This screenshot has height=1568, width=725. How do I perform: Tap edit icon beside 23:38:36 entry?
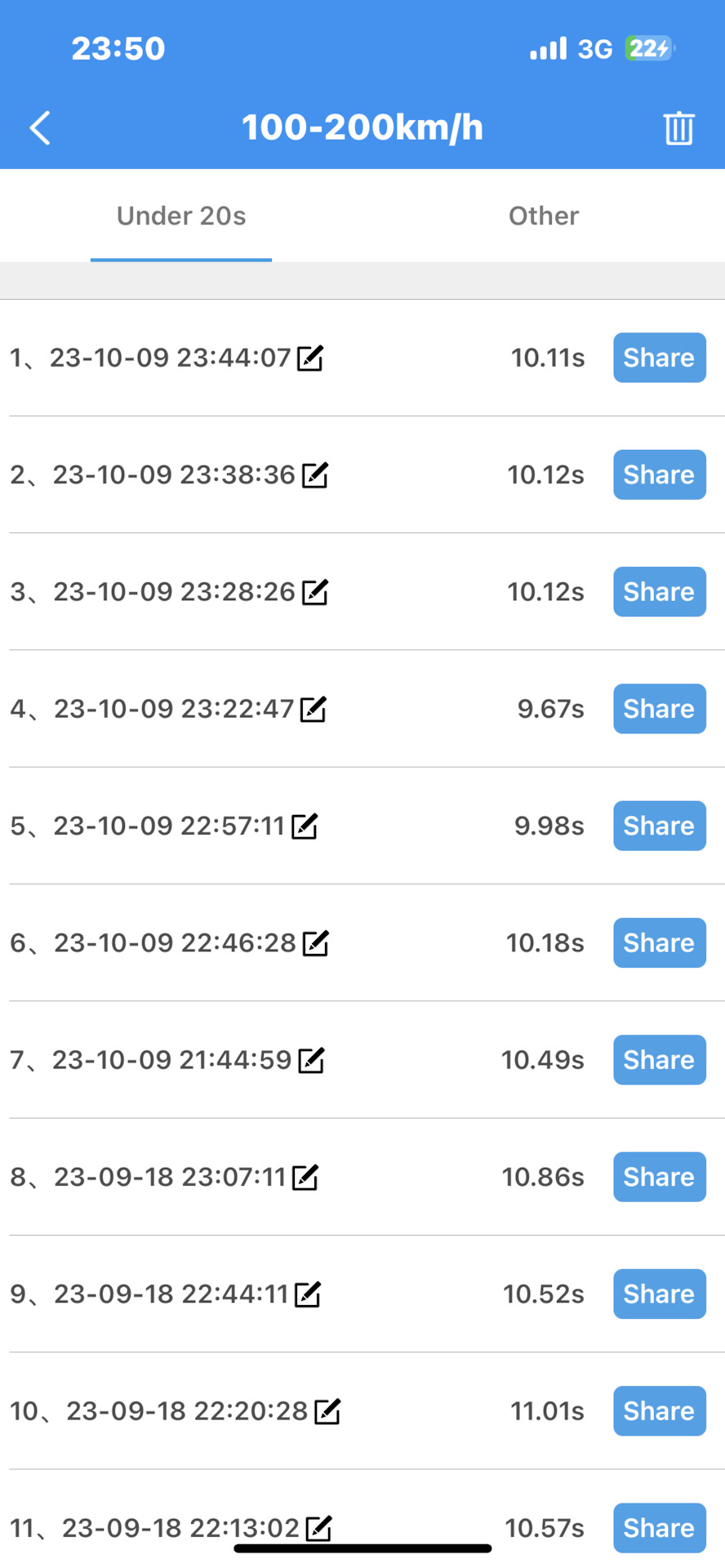(314, 475)
